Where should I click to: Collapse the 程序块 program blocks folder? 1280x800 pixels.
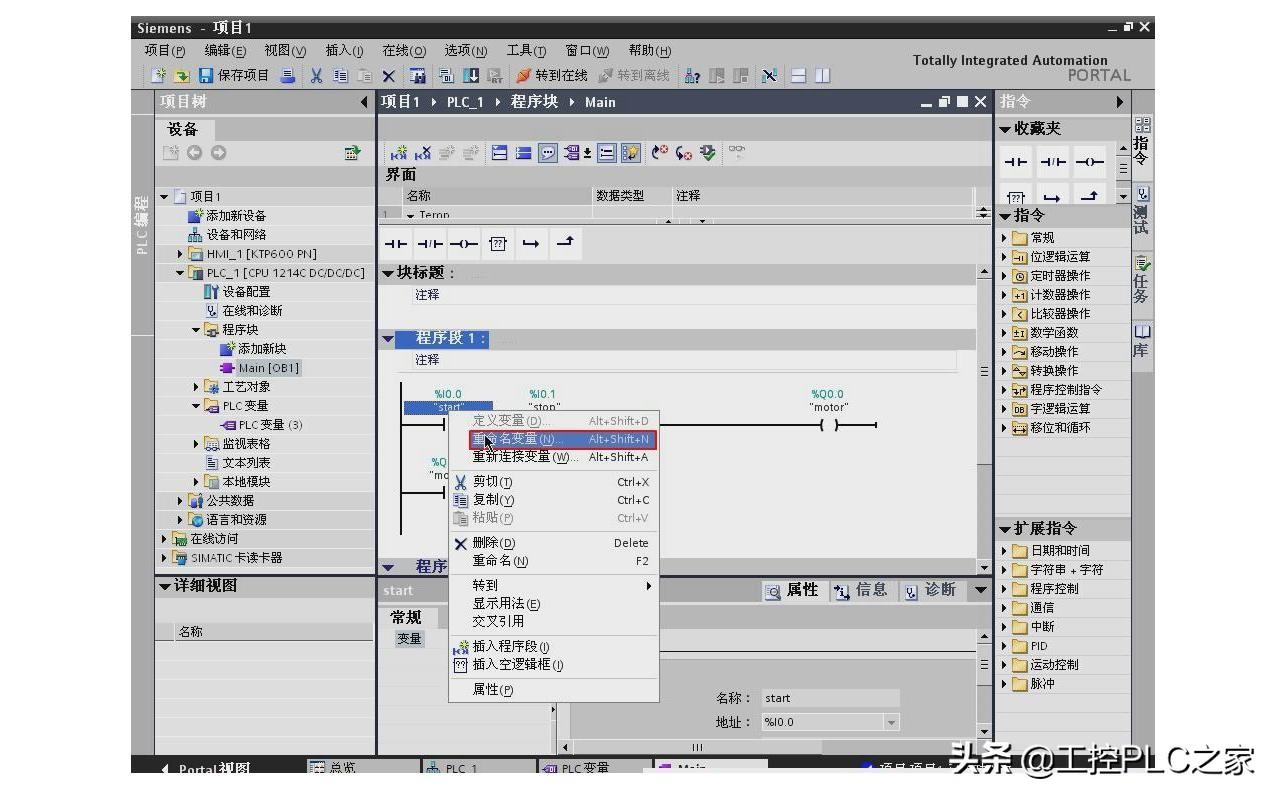pos(196,330)
